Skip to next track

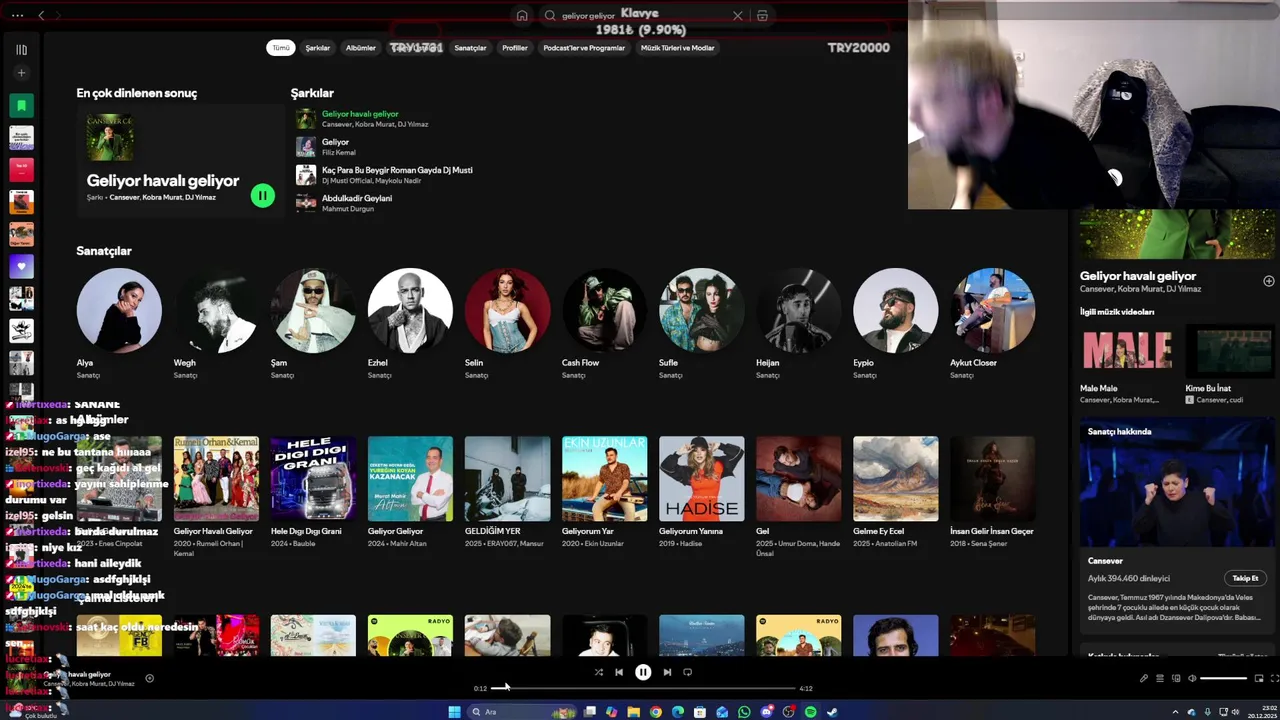click(667, 672)
